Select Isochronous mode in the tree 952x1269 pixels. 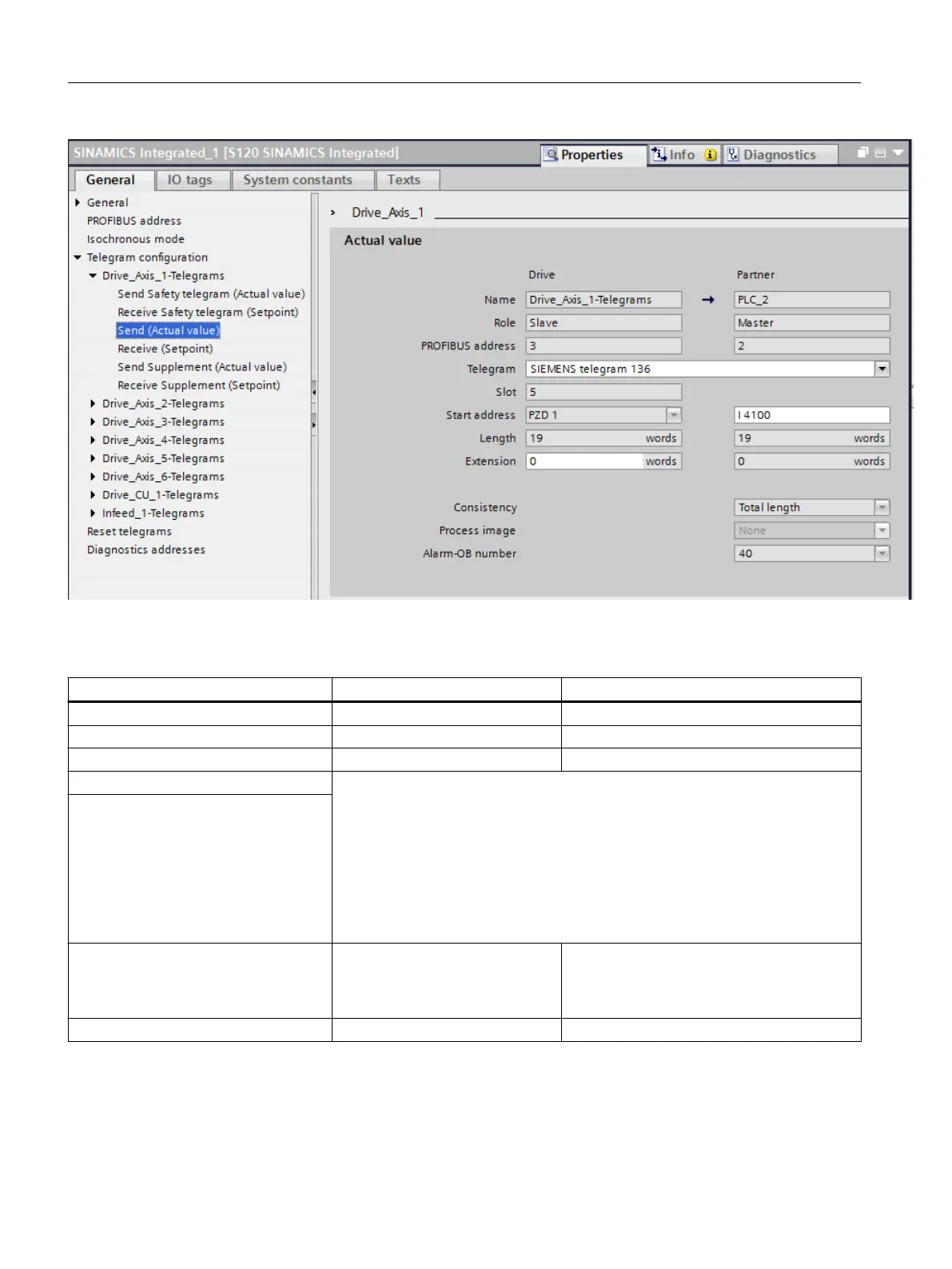pos(136,239)
